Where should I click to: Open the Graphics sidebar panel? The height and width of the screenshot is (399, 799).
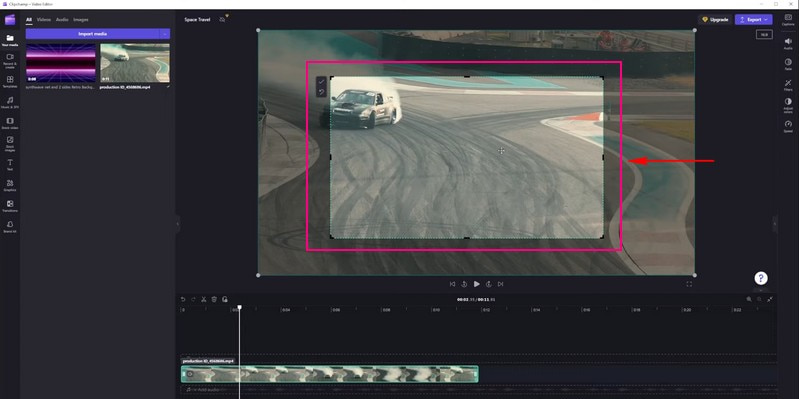tap(10, 185)
